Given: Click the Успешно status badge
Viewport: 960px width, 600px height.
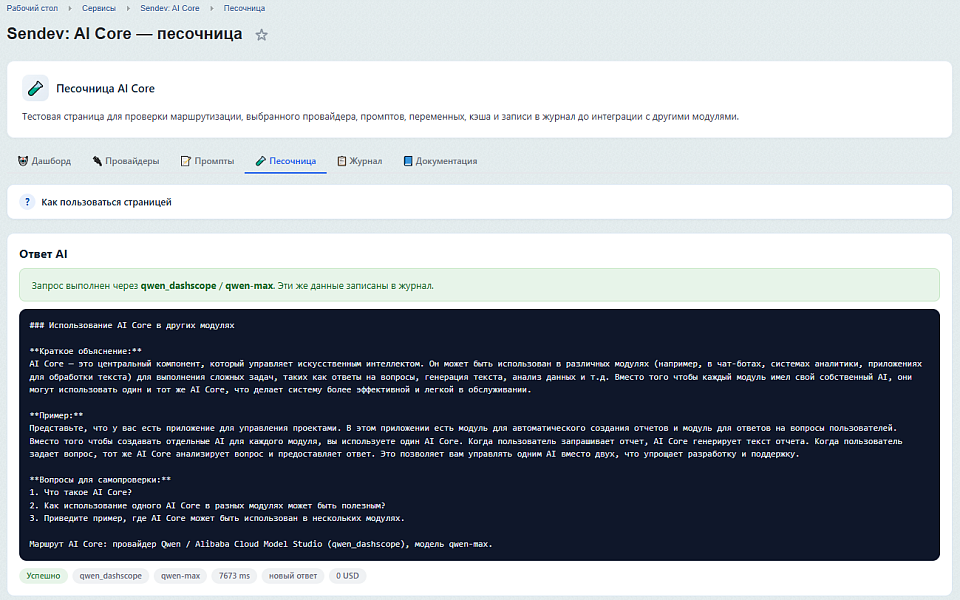Looking at the screenshot, I should point(43,576).
